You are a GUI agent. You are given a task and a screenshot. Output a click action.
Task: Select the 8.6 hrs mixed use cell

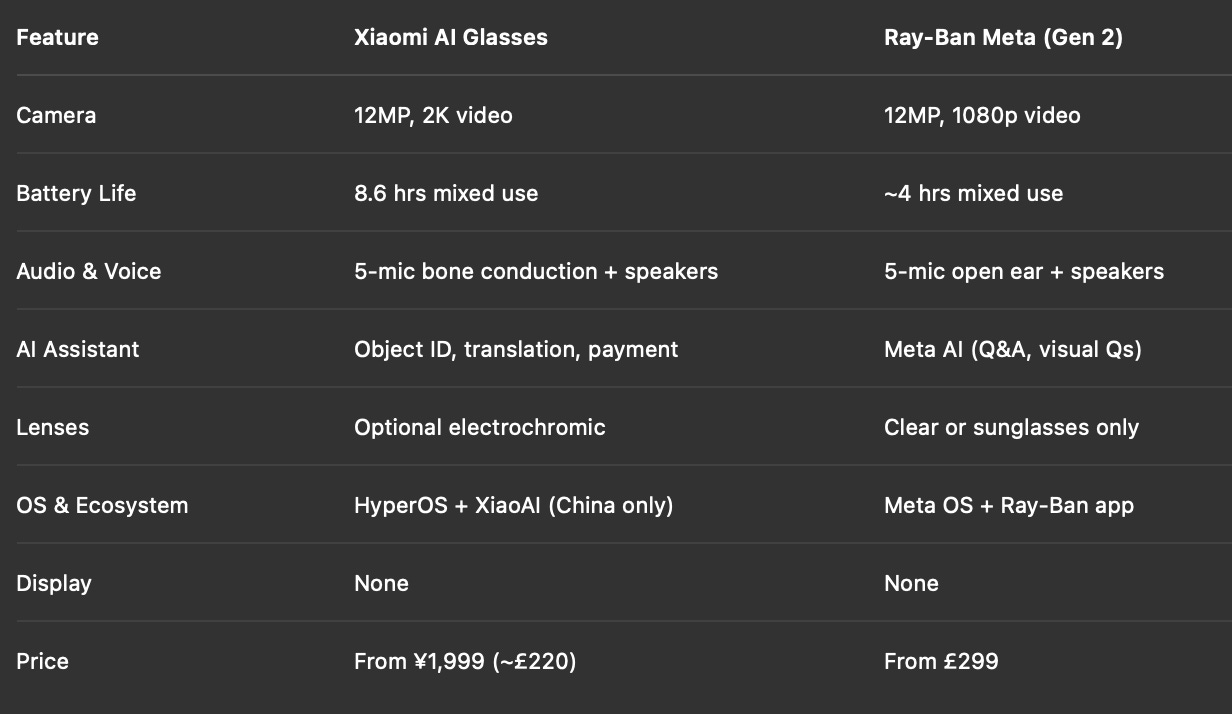[446, 194]
